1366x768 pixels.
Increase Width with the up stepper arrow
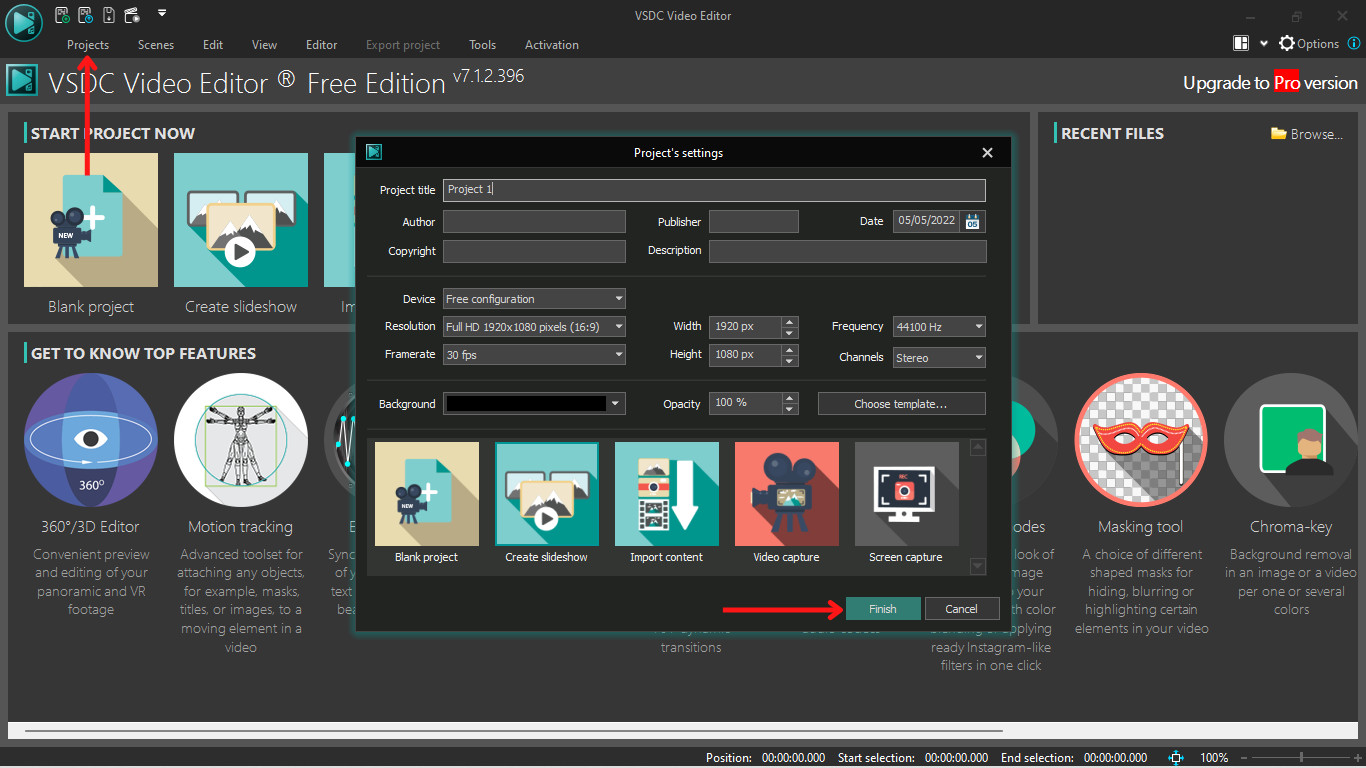point(790,322)
